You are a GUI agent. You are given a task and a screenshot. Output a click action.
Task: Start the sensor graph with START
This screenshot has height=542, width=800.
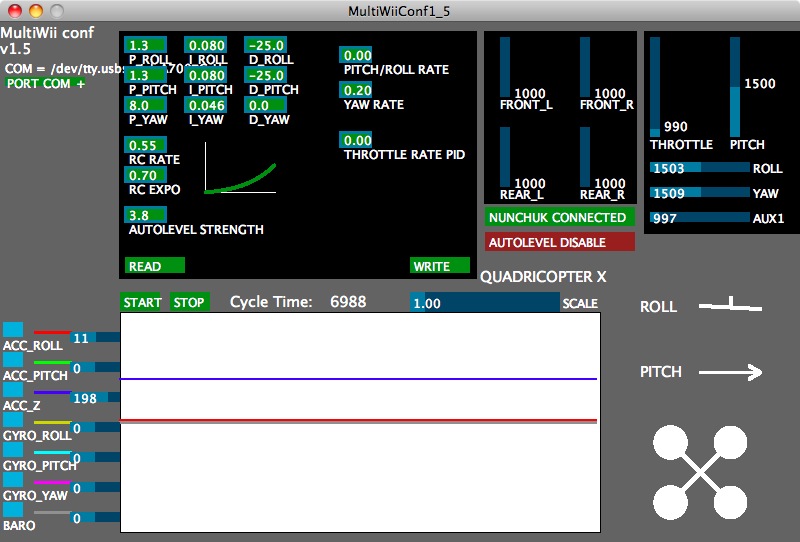141,302
